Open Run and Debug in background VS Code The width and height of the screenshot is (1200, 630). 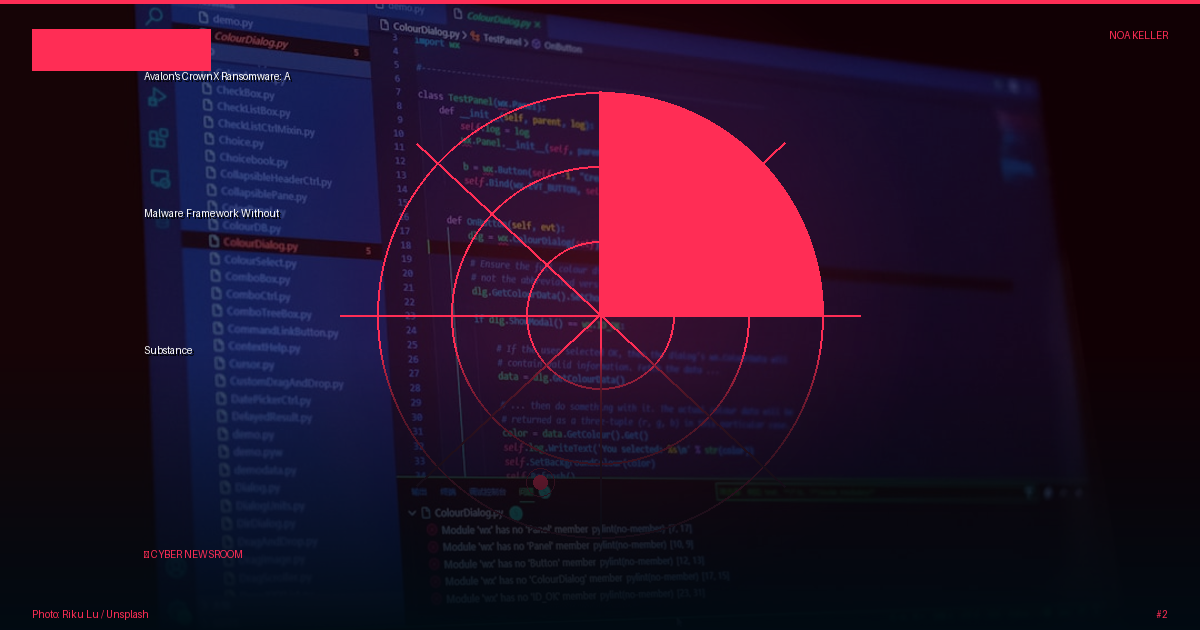(x=157, y=97)
